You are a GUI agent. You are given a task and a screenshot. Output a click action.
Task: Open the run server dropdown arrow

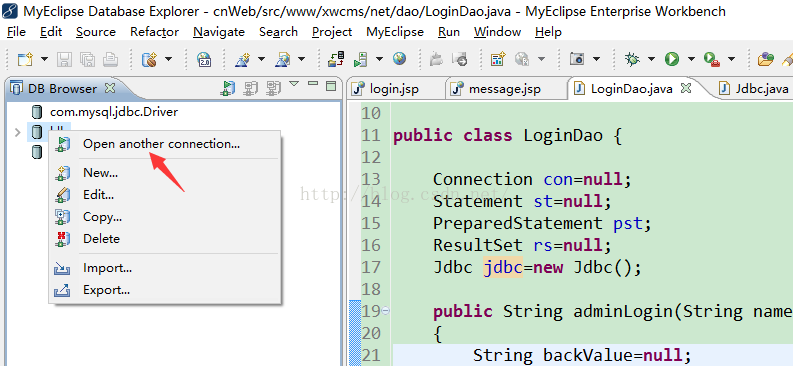click(379, 59)
